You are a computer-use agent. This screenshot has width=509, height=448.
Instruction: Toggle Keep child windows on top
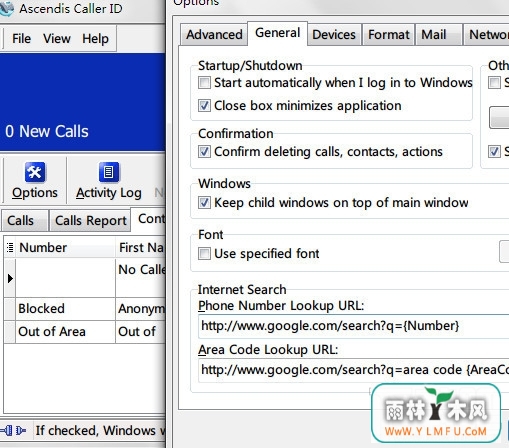204,203
